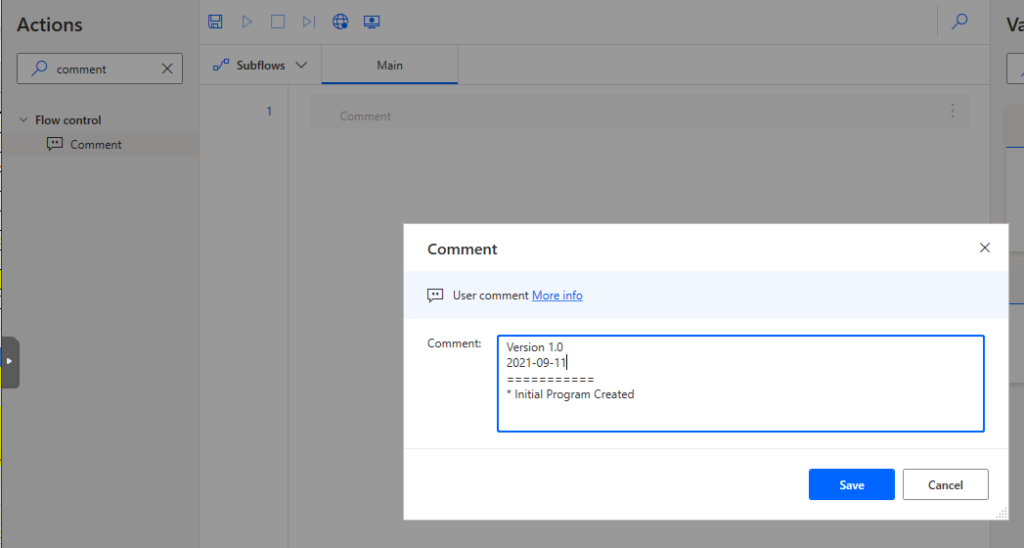The image size is (1024, 548).
Task: Expand the collapsed side panel arrow
Action: pyautogui.click(x=10, y=362)
